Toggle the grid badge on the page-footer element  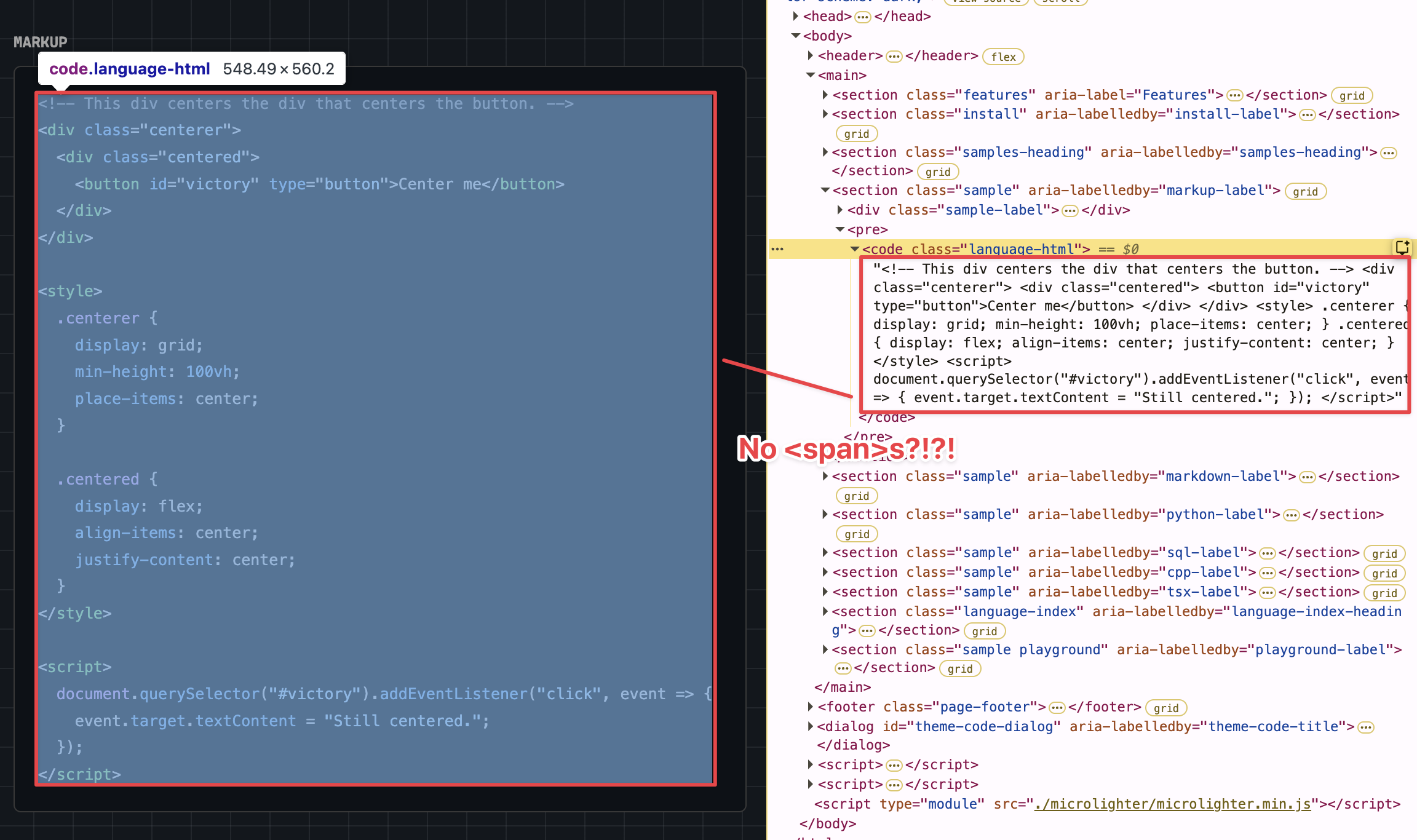[x=1165, y=708]
